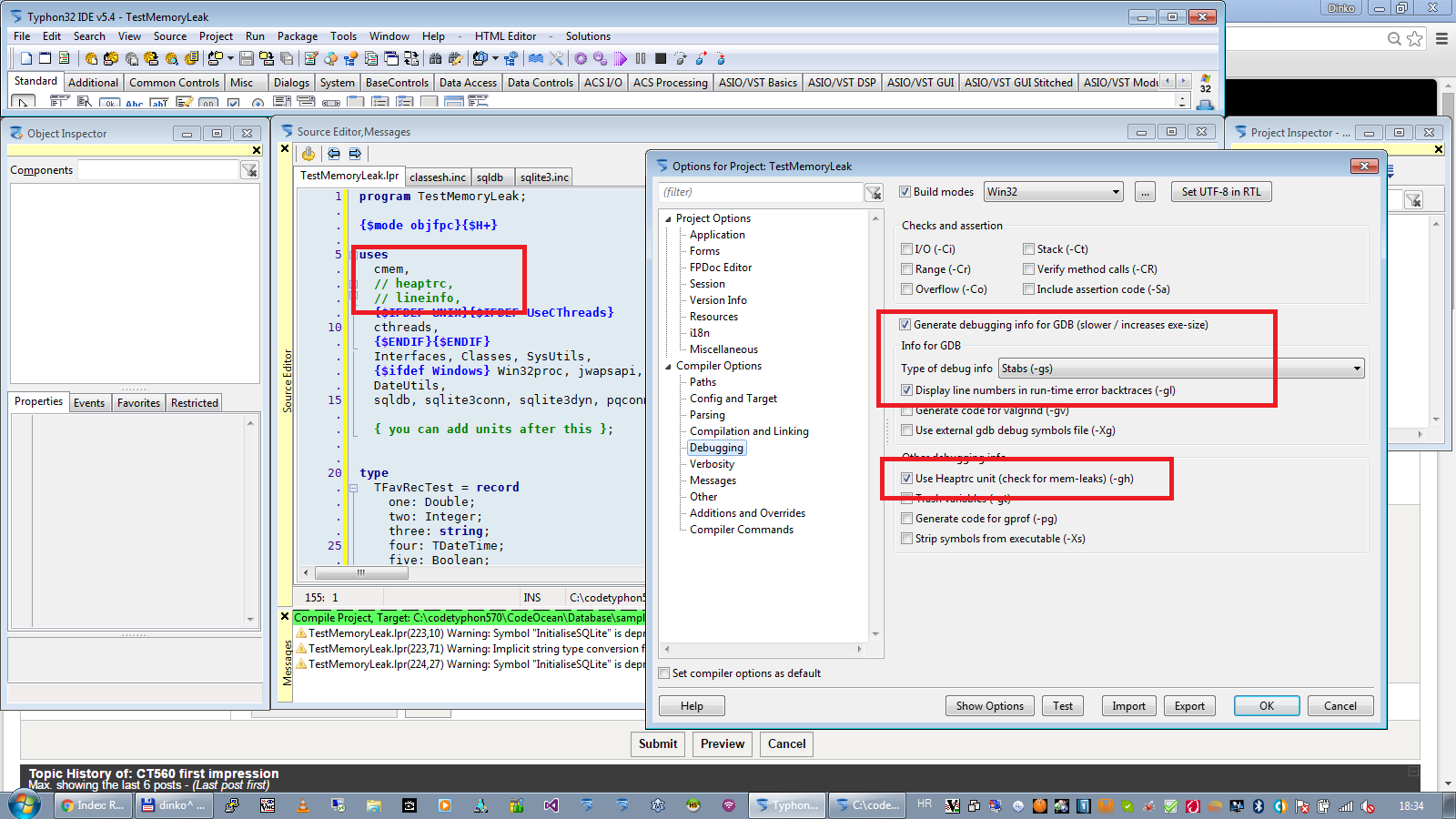This screenshot has height=819, width=1456.
Task: Open Visual Studio from taskbar
Action: point(551,805)
